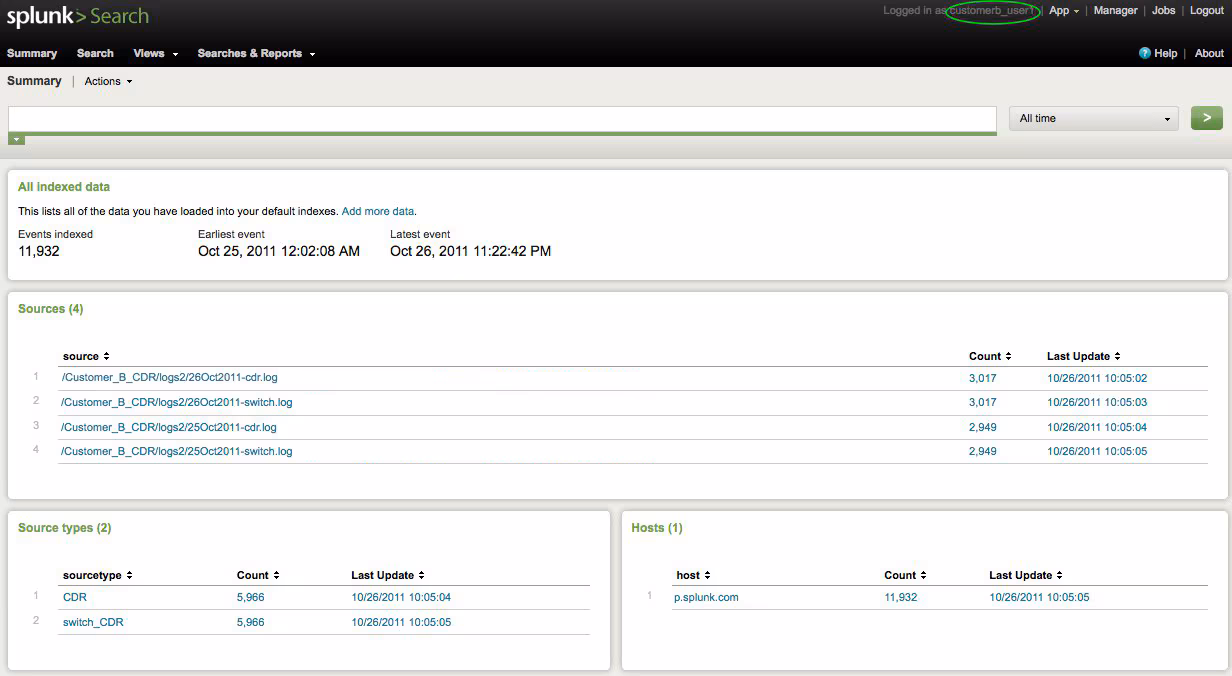Select the switch_CDR source type
1232x676 pixels.
(x=93, y=622)
